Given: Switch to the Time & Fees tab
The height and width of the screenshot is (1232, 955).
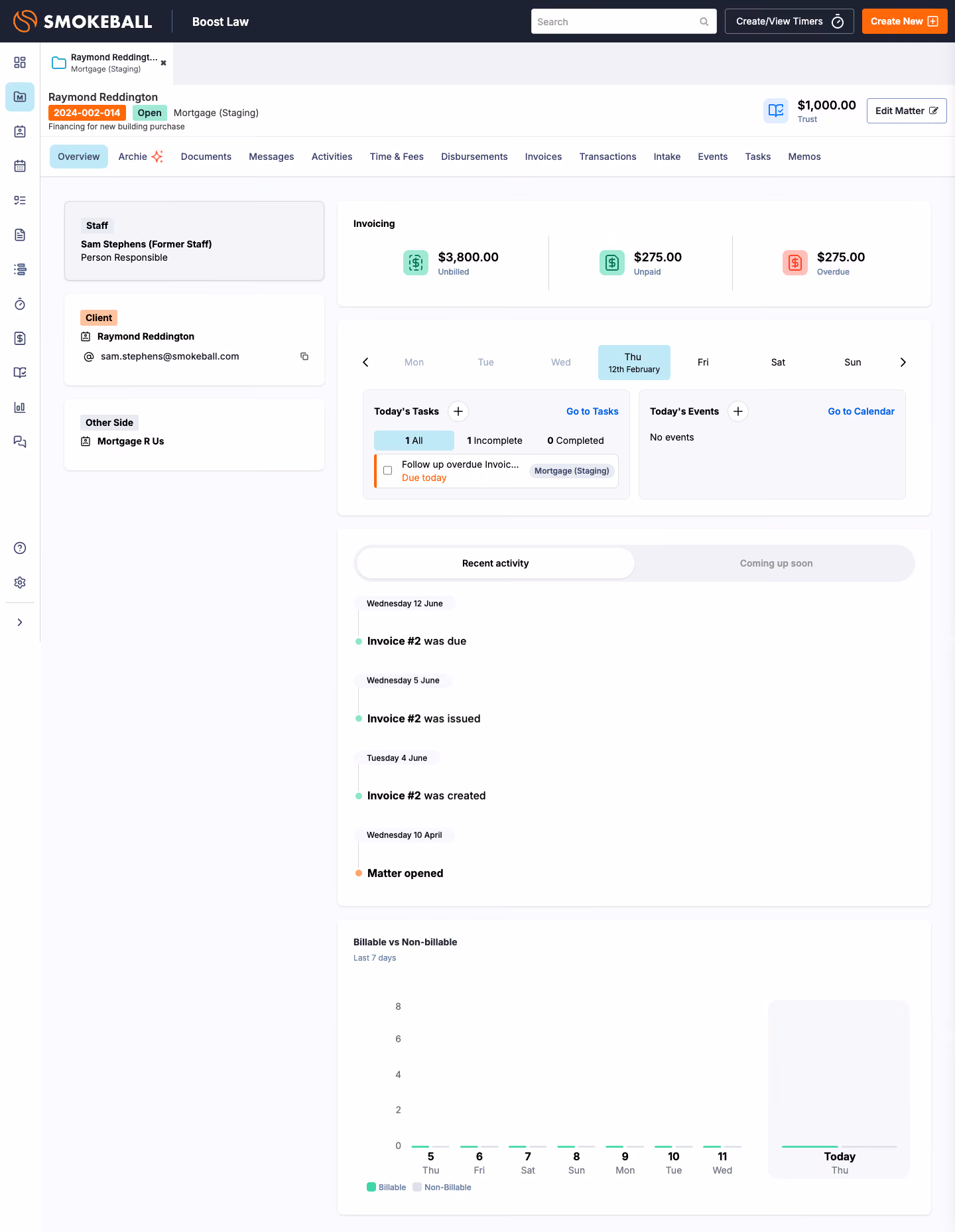Looking at the screenshot, I should [x=397, y=157].
